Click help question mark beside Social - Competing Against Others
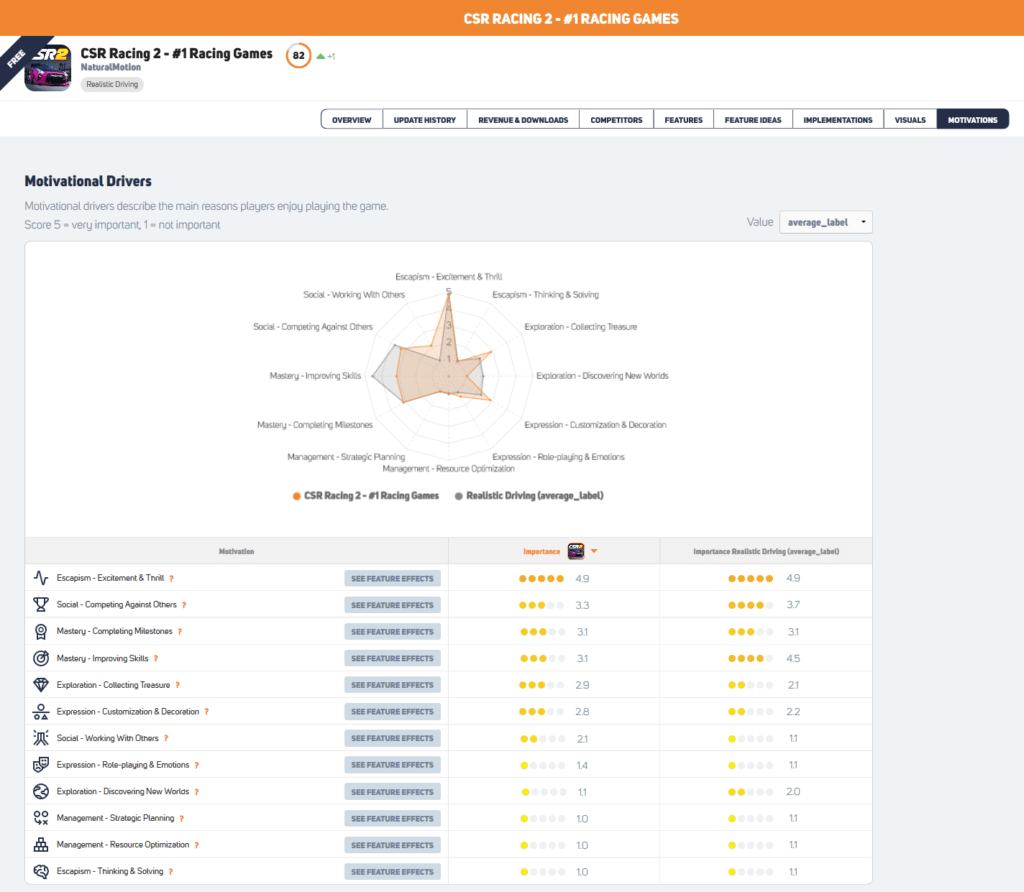 tap(184, 605)
